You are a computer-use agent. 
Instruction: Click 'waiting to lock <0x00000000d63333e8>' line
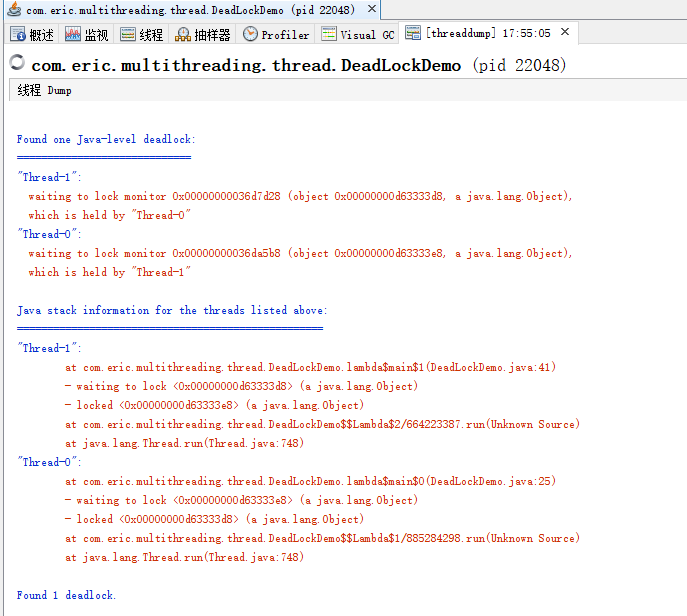pos(241,500)
